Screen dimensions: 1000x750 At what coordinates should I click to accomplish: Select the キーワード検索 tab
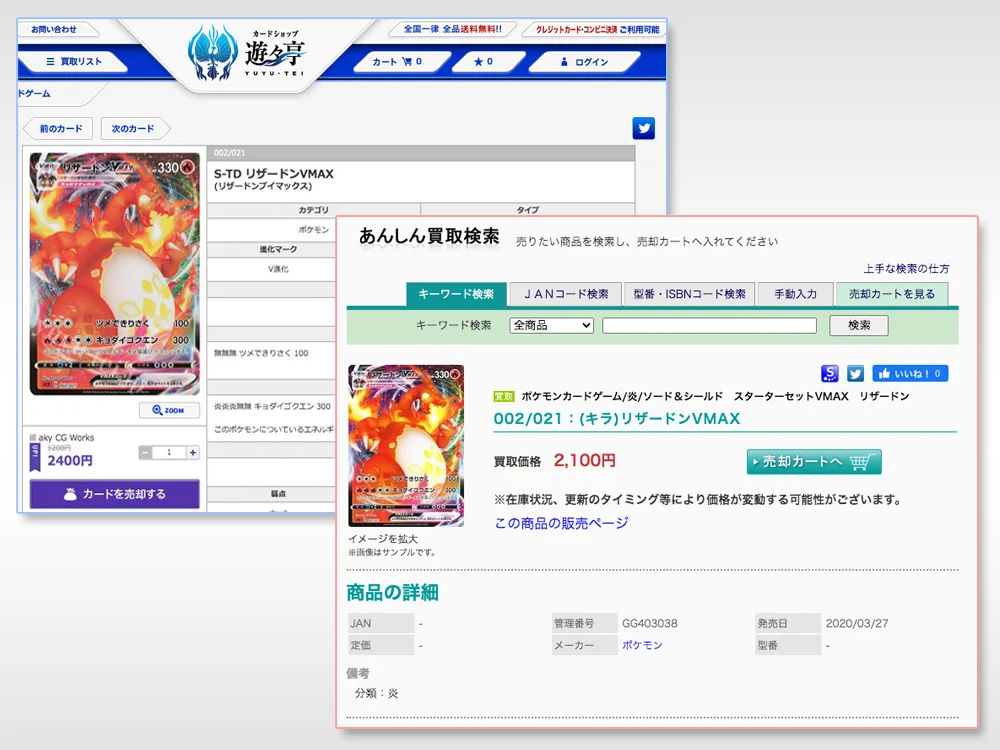click(456, 294)
